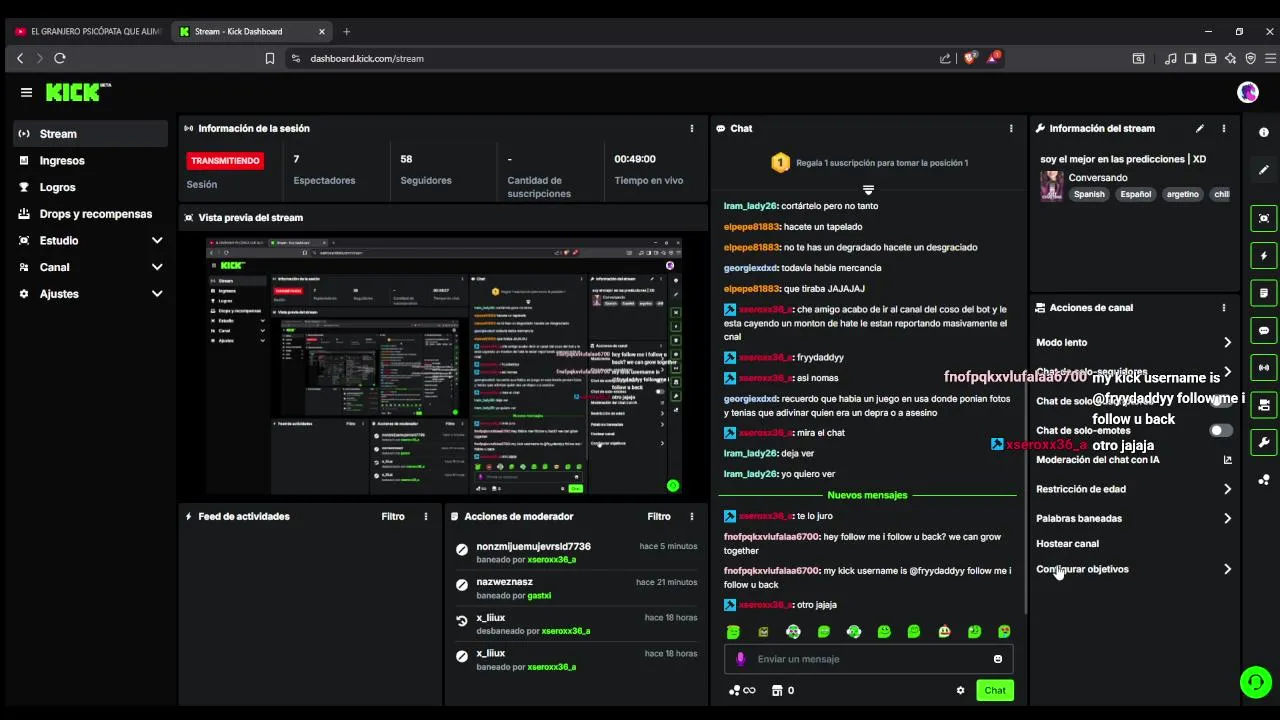Click Brave Shields lion icon
Viewport: 1280px width, 720px height.
(x=969, y=58)
